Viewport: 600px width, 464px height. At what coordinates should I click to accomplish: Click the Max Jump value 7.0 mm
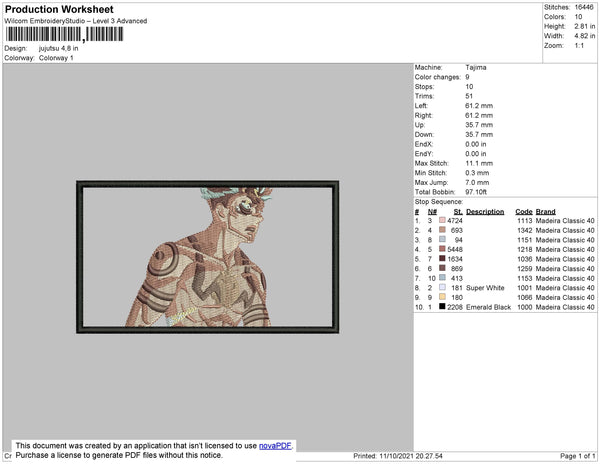[477, 182]
